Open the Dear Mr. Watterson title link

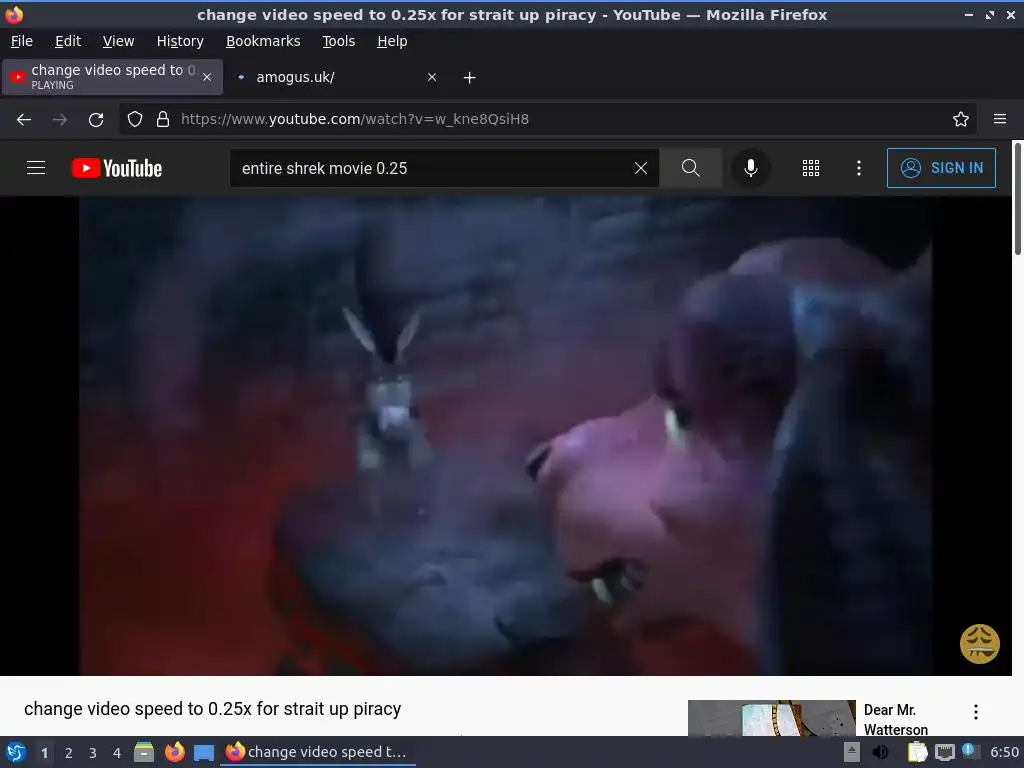tap(895, 719)
